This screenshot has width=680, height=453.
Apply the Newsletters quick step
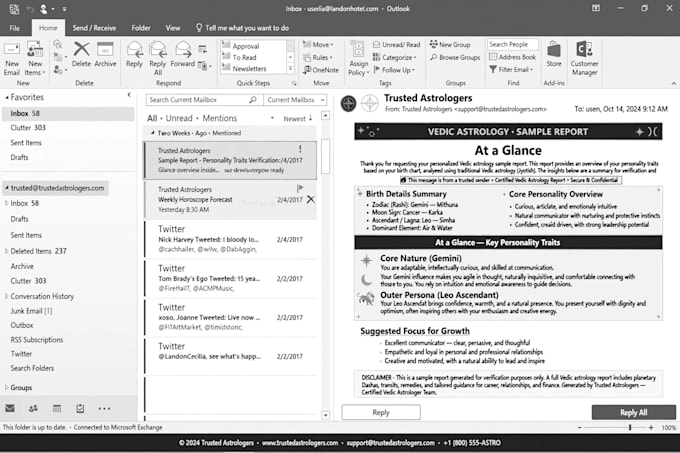click(x=249, y=68)
